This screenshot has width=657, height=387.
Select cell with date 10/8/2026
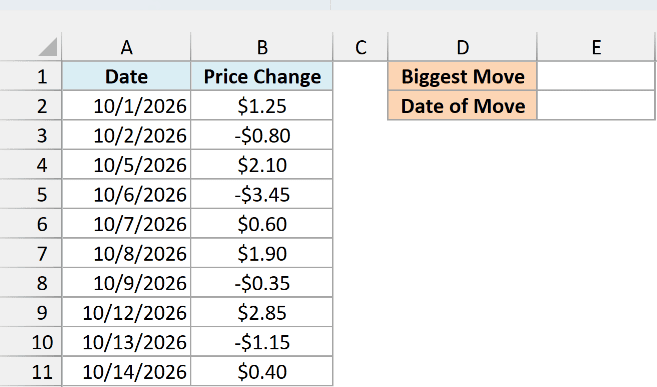coord(126,253)
